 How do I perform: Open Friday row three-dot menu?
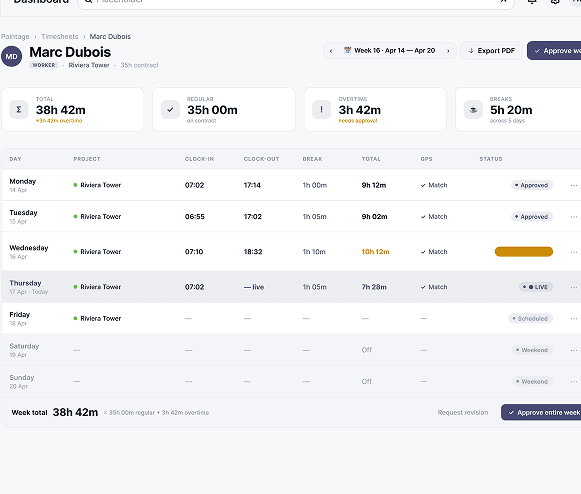(x=574, y=319)
